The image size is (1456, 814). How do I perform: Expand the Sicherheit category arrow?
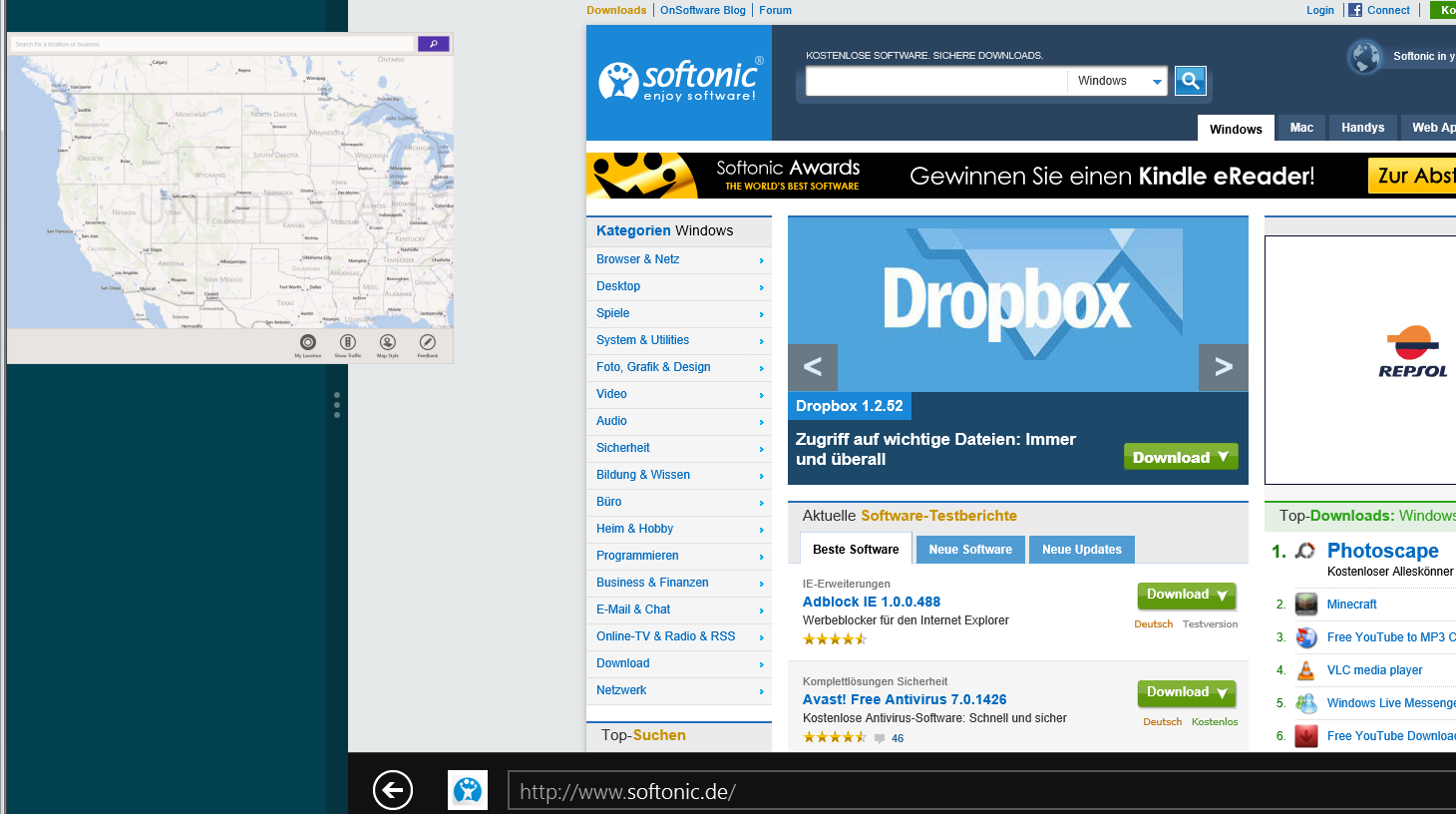762,450
